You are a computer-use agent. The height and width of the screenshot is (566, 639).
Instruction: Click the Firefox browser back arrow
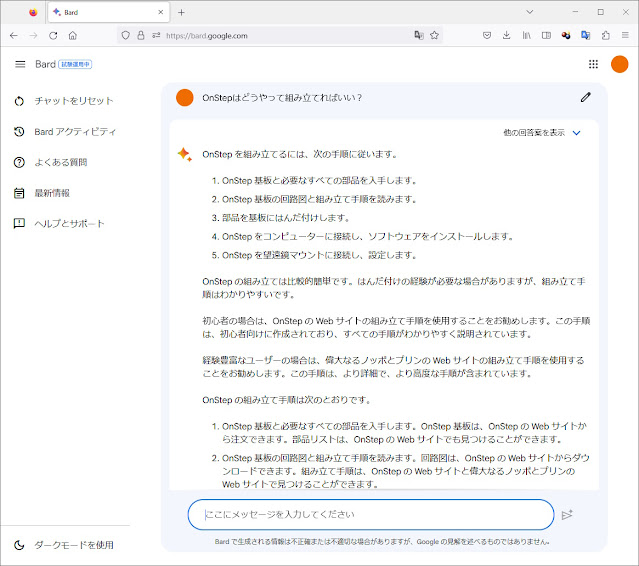pos(13,35)
